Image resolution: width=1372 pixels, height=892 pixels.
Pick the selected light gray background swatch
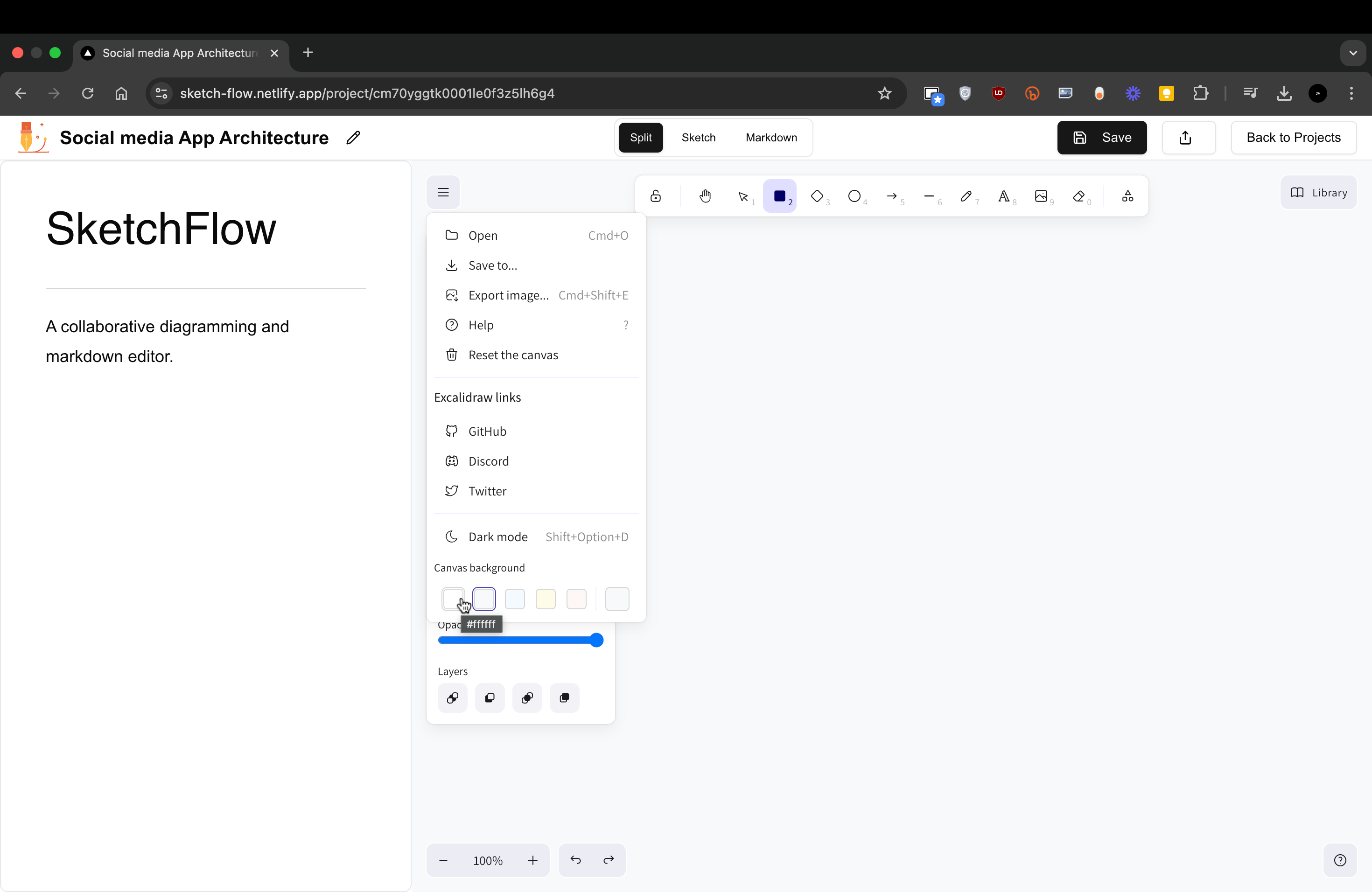483,599
